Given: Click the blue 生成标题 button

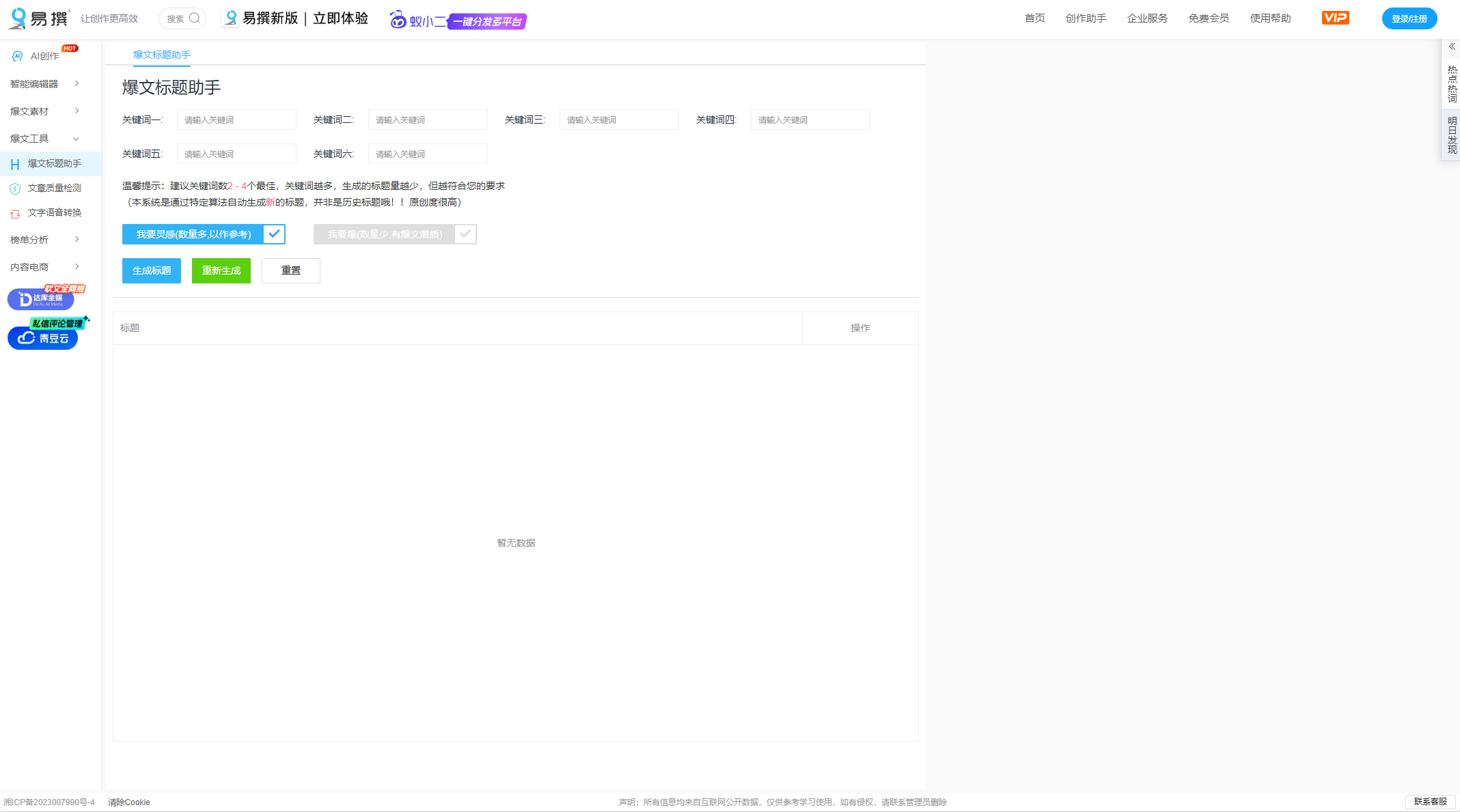Looking at the screenshot, I should pyautogui.click(x=151, y=270).
